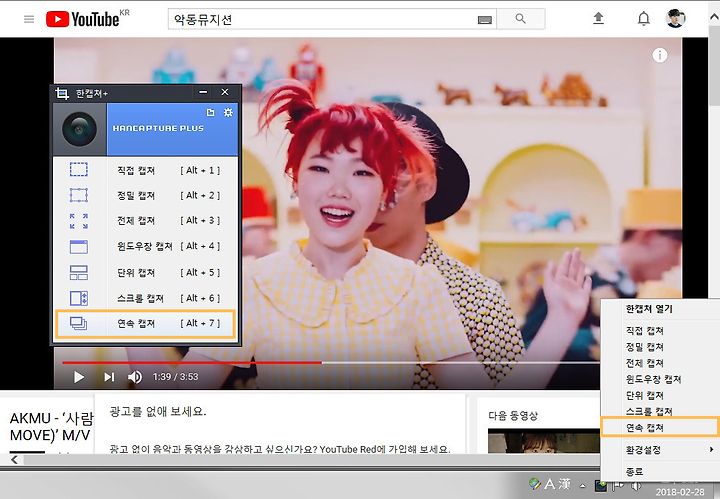Select 연속 캡처 [Alt+7] in HanCapture panel

coord(146,324)
